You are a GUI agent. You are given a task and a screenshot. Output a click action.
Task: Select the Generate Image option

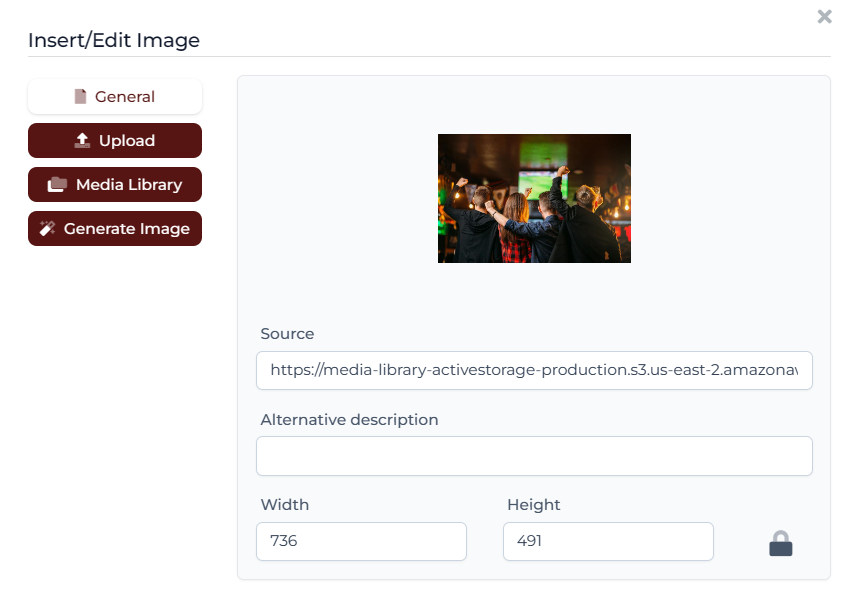[115, 229]
